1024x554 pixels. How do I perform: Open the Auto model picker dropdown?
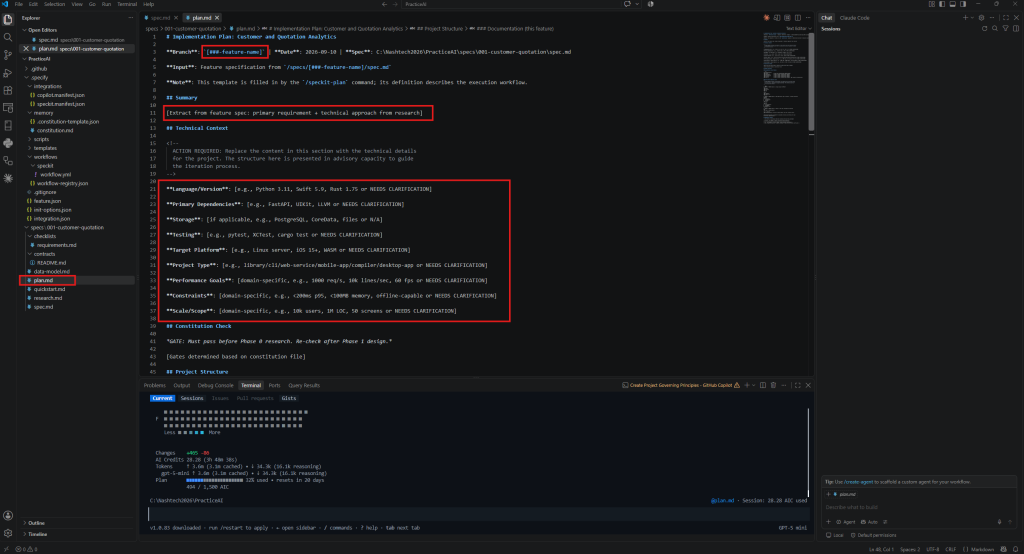869,522
